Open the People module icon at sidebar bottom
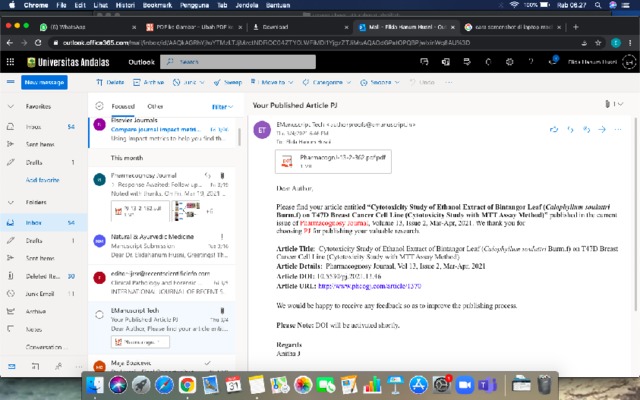This screenshot has height=400, width=640. pos(58,367)
